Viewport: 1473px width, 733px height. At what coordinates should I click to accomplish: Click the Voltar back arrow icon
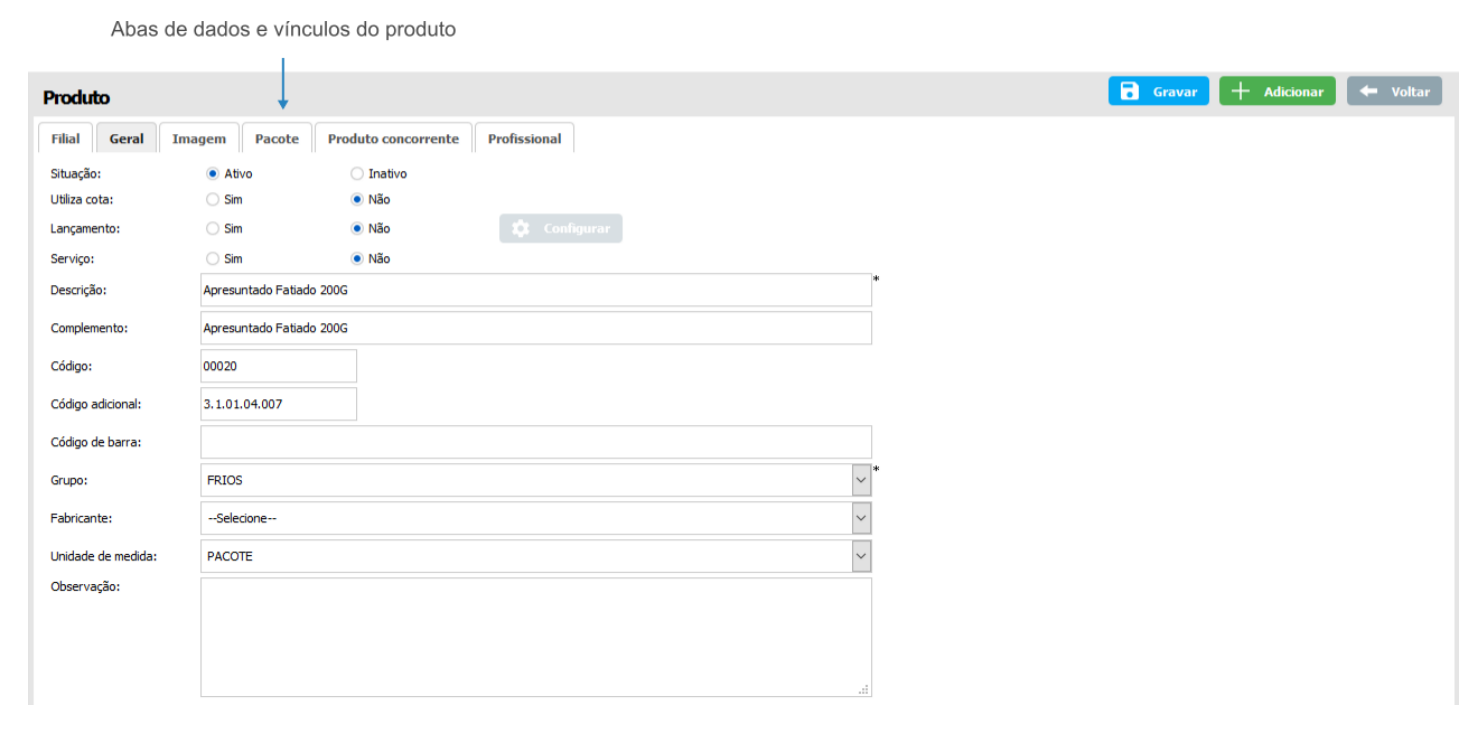click(x=1369, y=91)
